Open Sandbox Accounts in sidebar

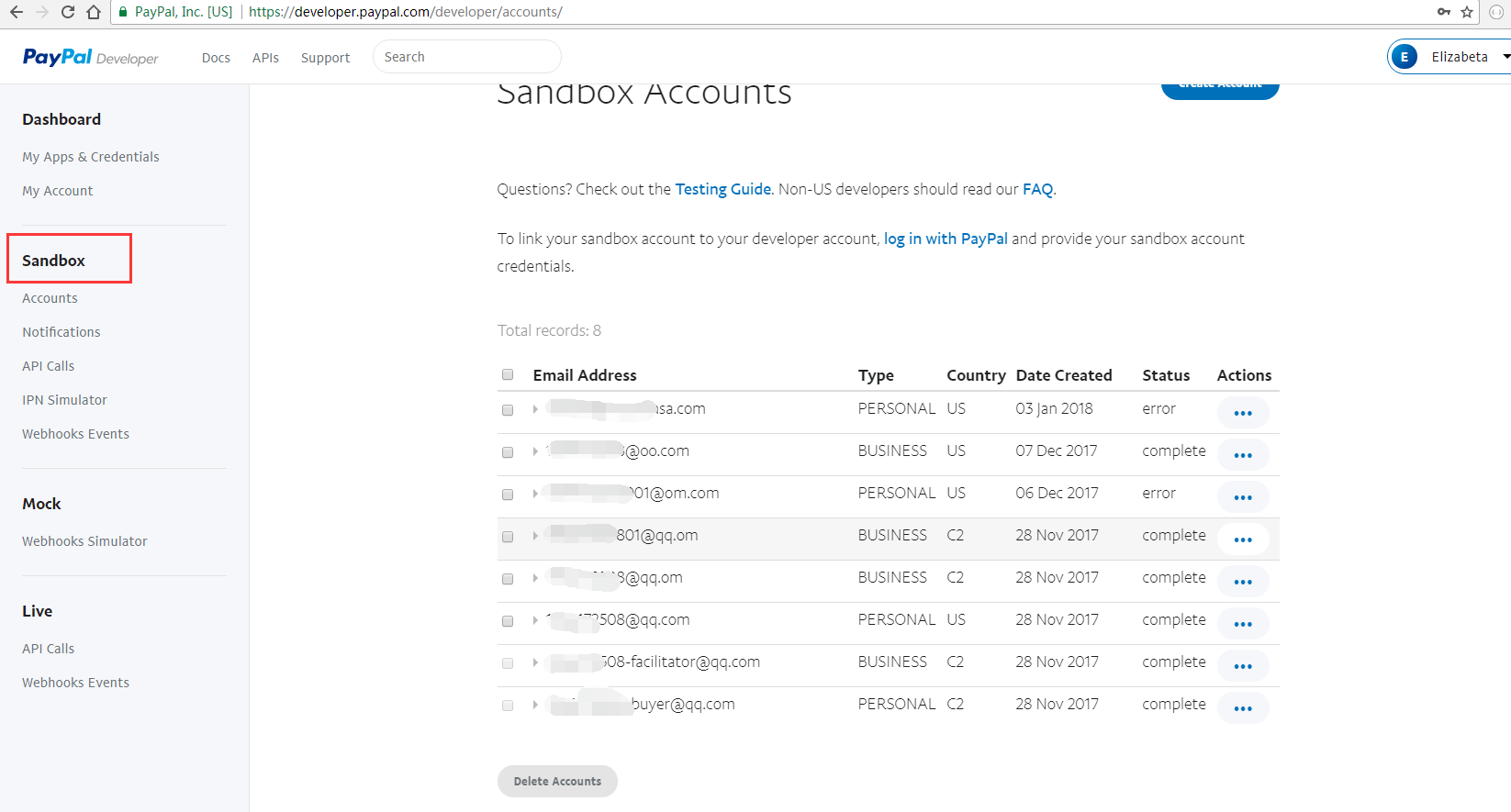click(50, 298)
